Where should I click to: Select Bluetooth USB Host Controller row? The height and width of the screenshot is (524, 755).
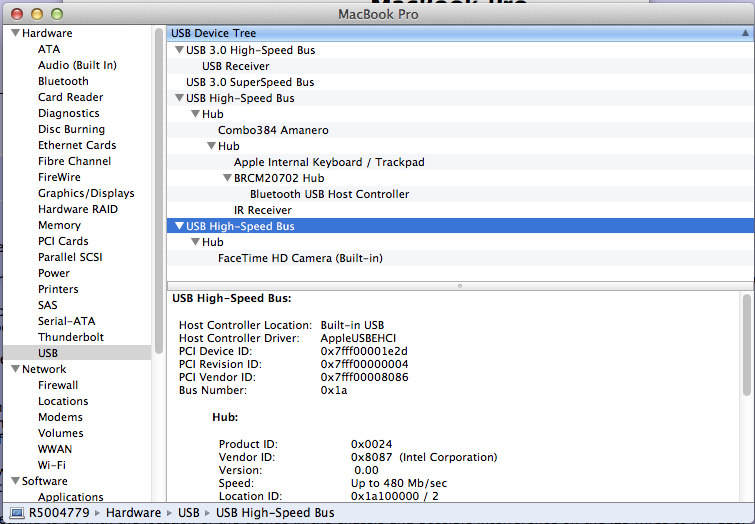pos(460,194)
